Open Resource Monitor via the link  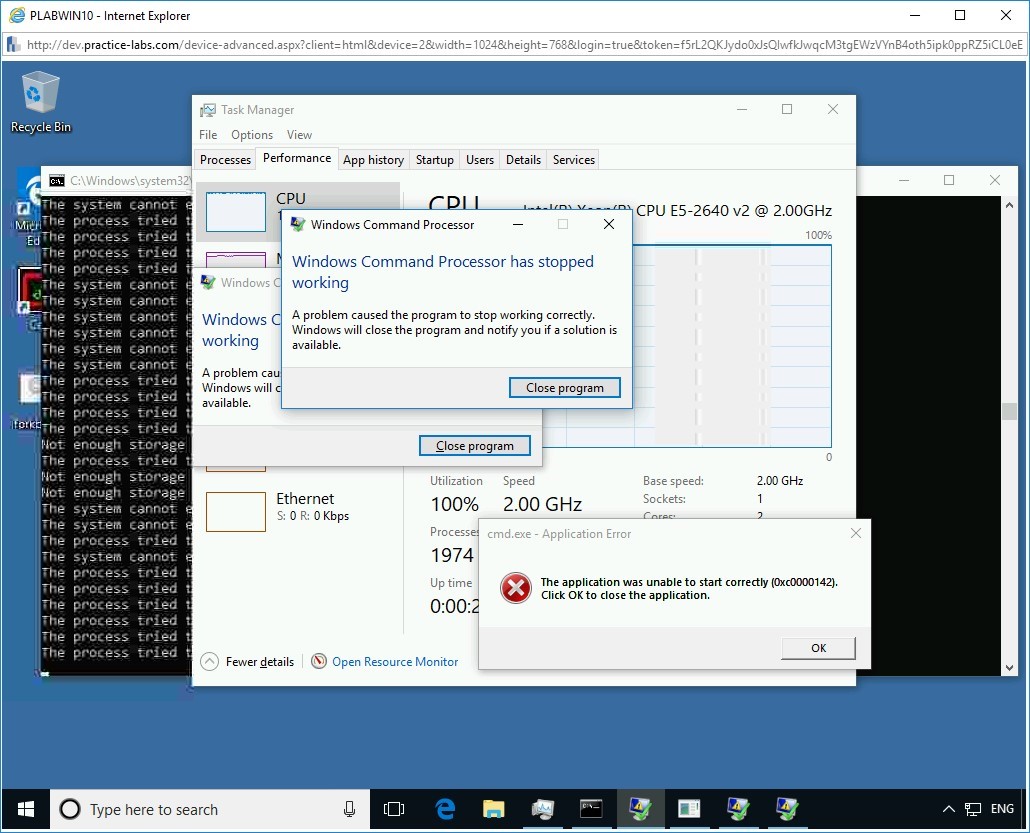pos(396,662)
